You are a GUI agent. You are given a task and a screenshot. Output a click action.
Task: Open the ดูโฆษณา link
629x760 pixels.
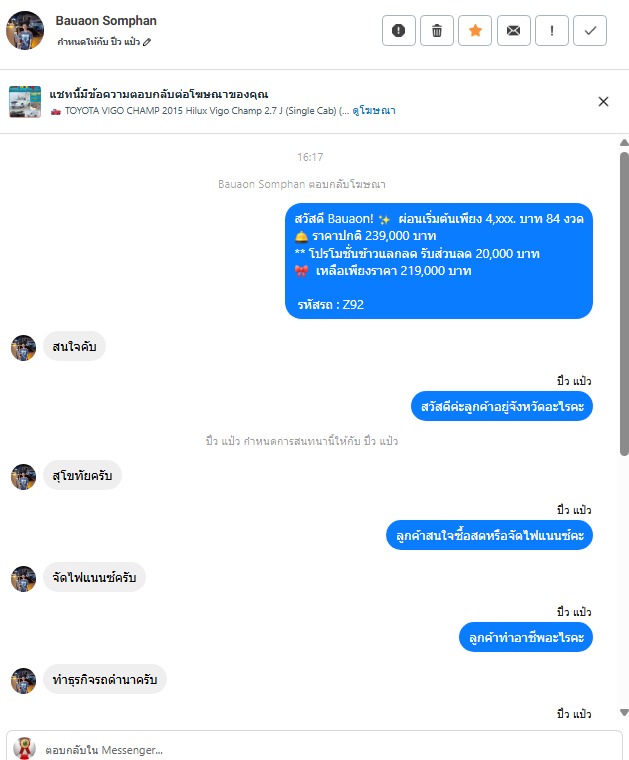click(374, 111)
